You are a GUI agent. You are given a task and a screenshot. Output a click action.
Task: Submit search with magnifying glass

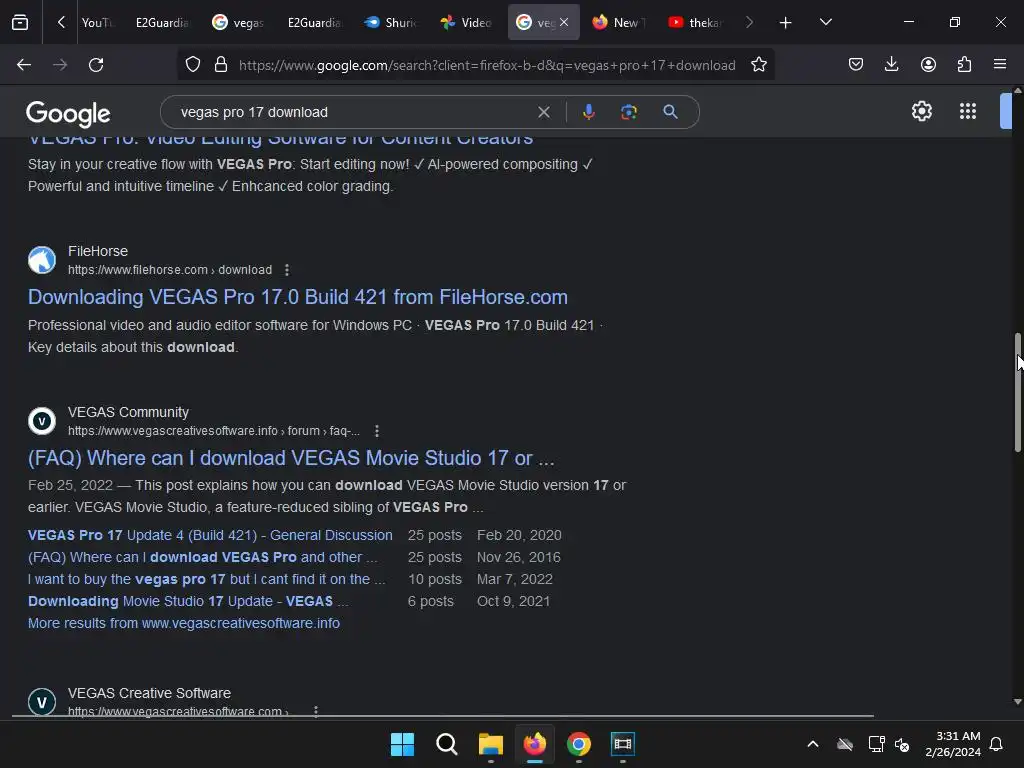point(671,112)
